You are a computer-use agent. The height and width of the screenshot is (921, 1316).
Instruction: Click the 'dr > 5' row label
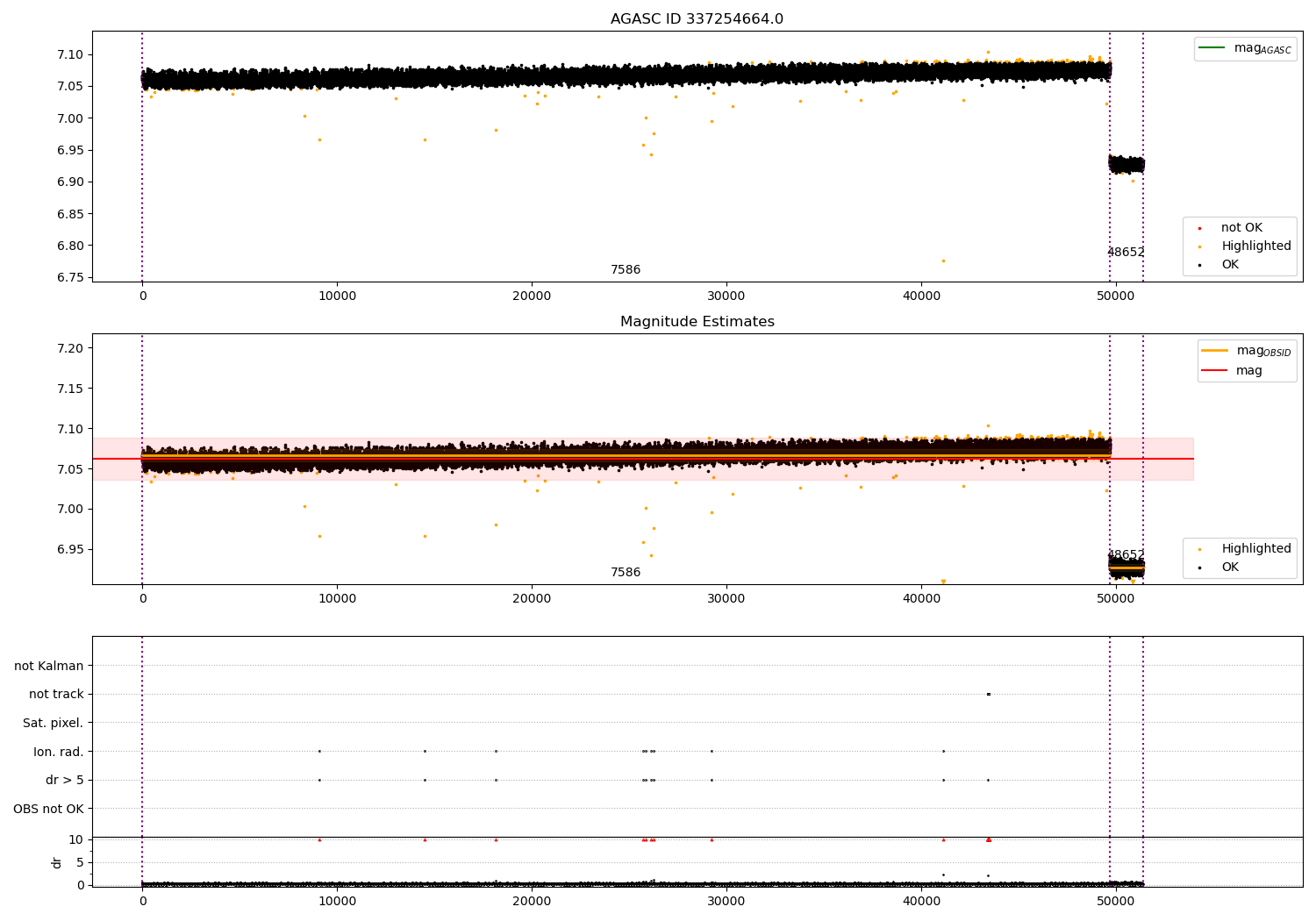(65, 781)
